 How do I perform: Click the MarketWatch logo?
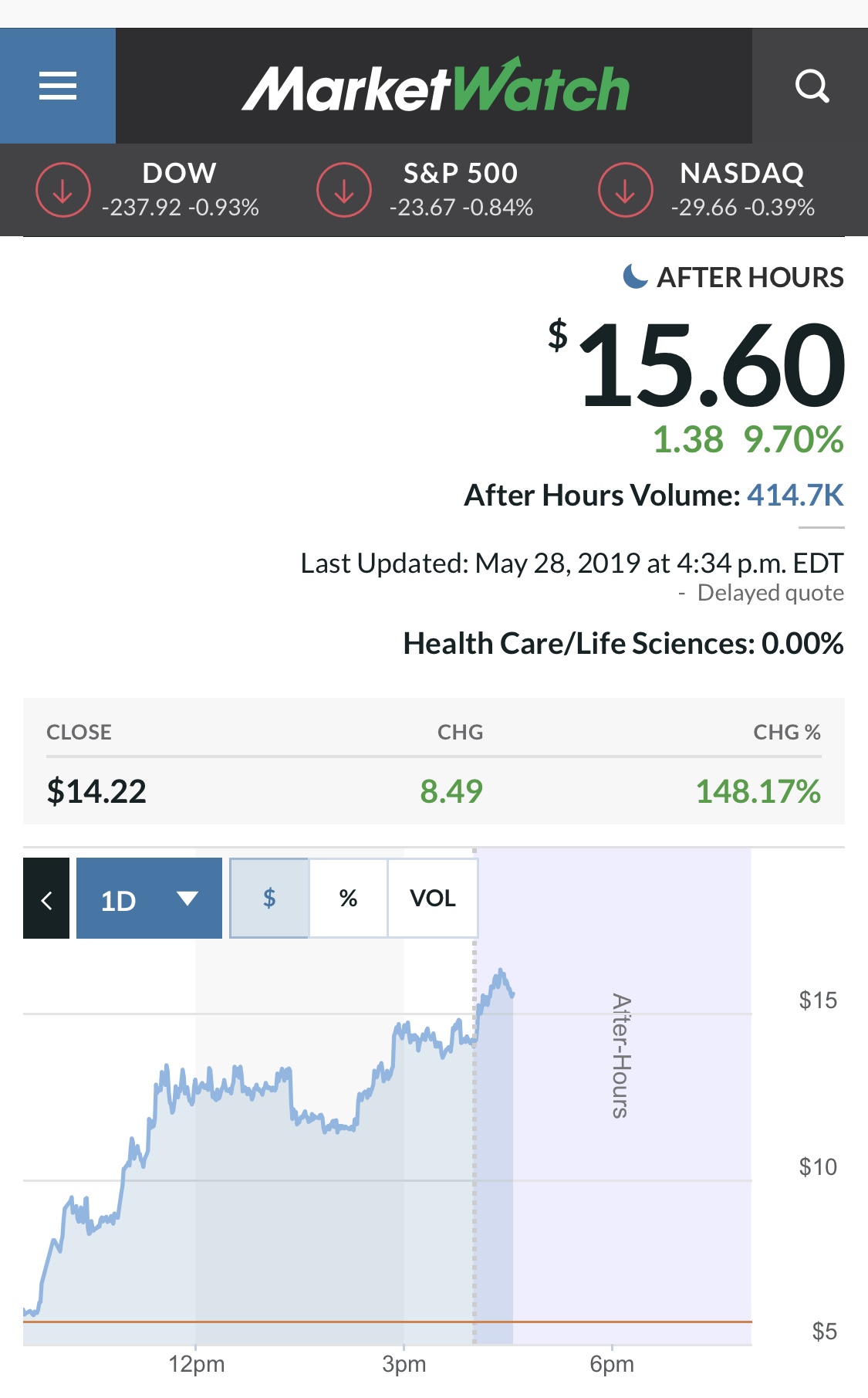(x=436, y=86)
